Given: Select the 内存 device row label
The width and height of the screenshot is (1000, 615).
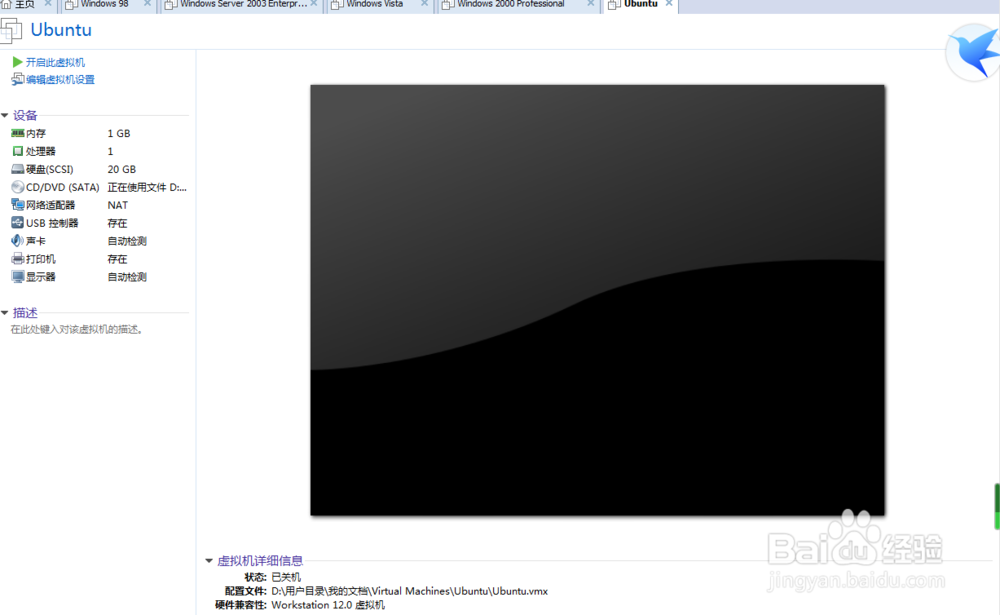Looking at the screenshot, I should (36, 133).
